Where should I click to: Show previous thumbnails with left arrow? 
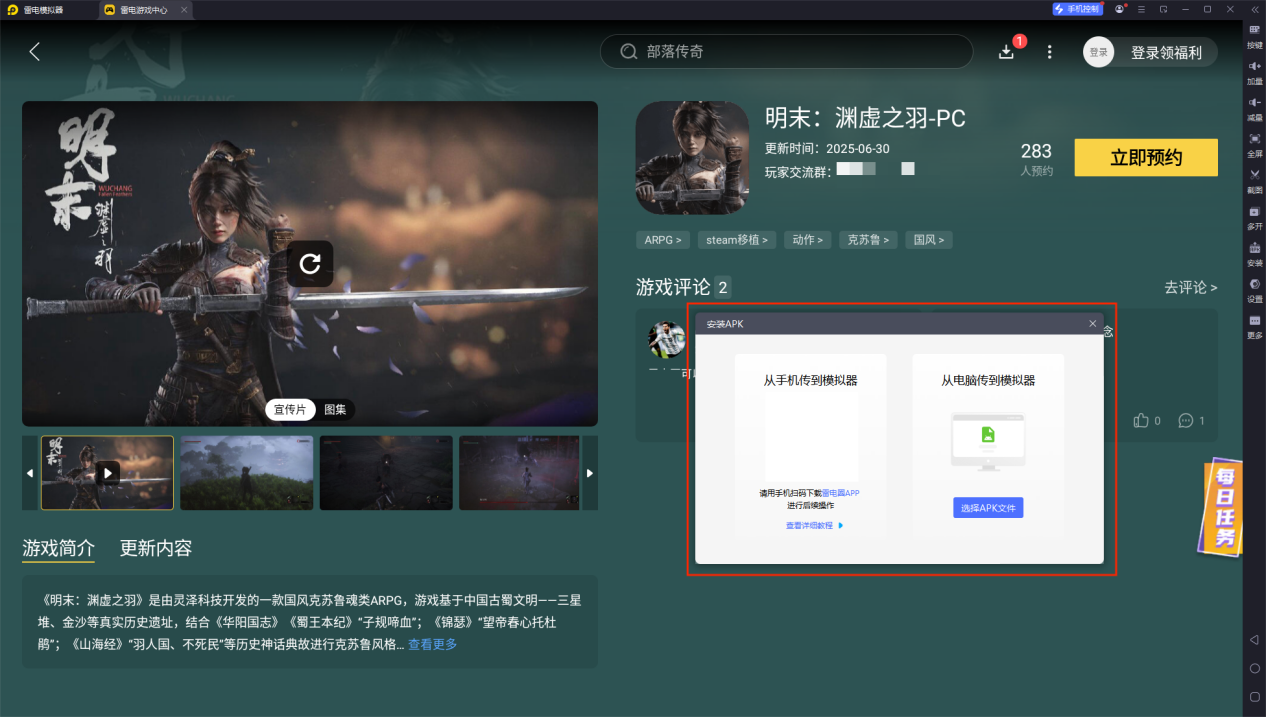coord(29,473)
